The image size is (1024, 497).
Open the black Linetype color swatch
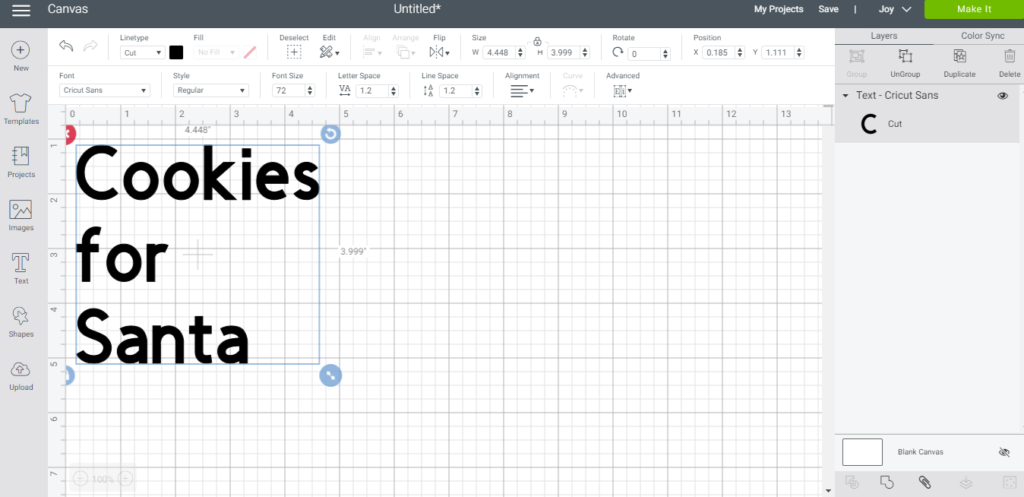(x=176, y=52)
